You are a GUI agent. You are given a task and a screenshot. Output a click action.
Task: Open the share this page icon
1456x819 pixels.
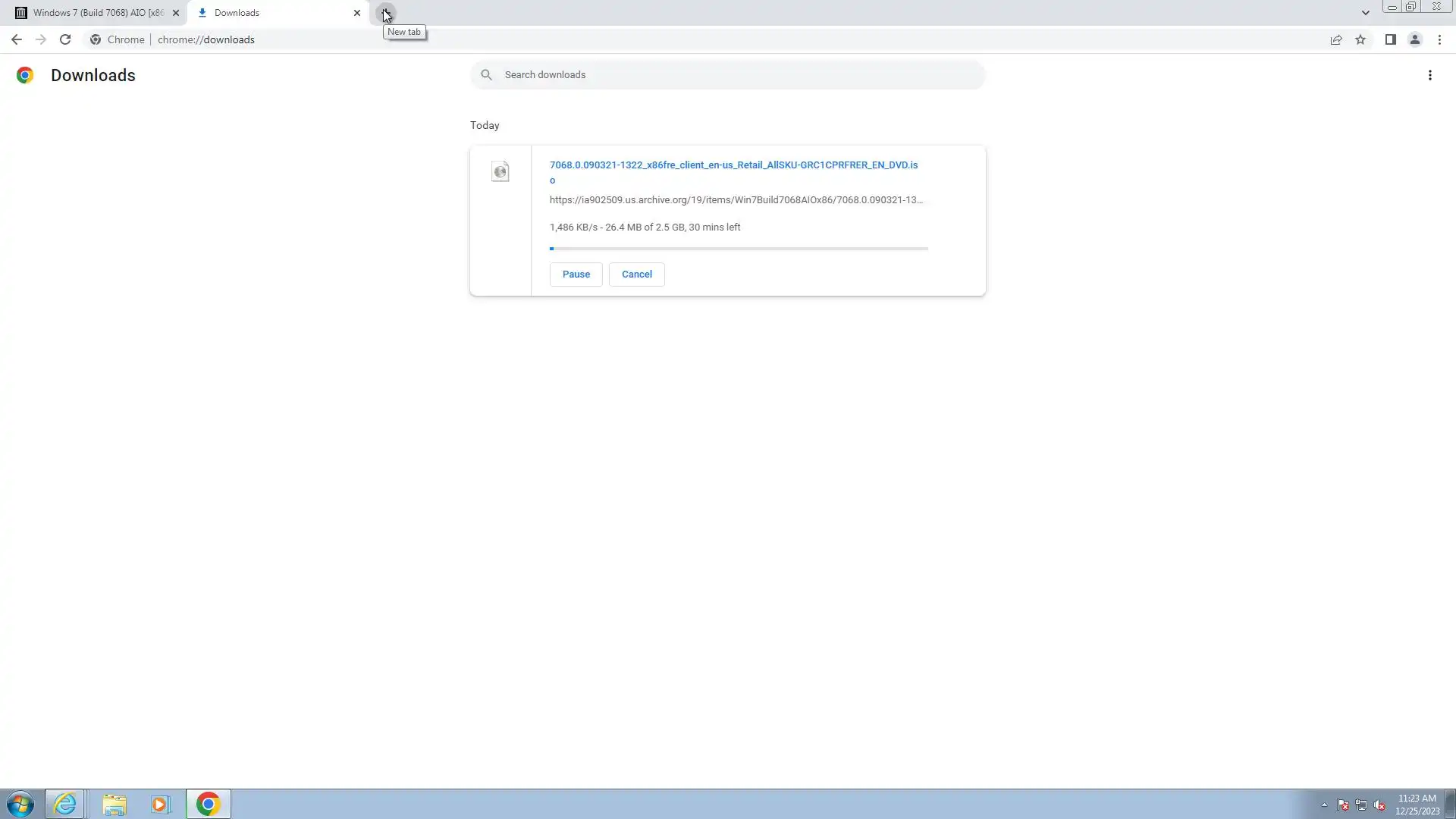(1336, 39)
